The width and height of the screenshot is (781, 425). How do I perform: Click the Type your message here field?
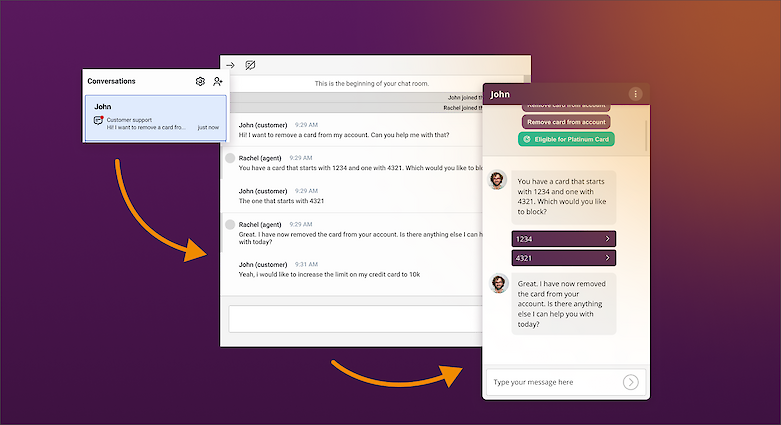coord(553,382)
